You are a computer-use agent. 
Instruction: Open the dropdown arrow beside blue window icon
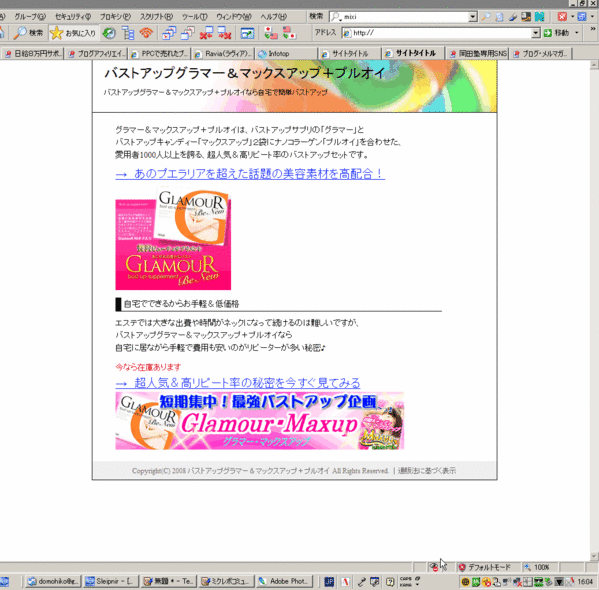click(x=593, y=16)
